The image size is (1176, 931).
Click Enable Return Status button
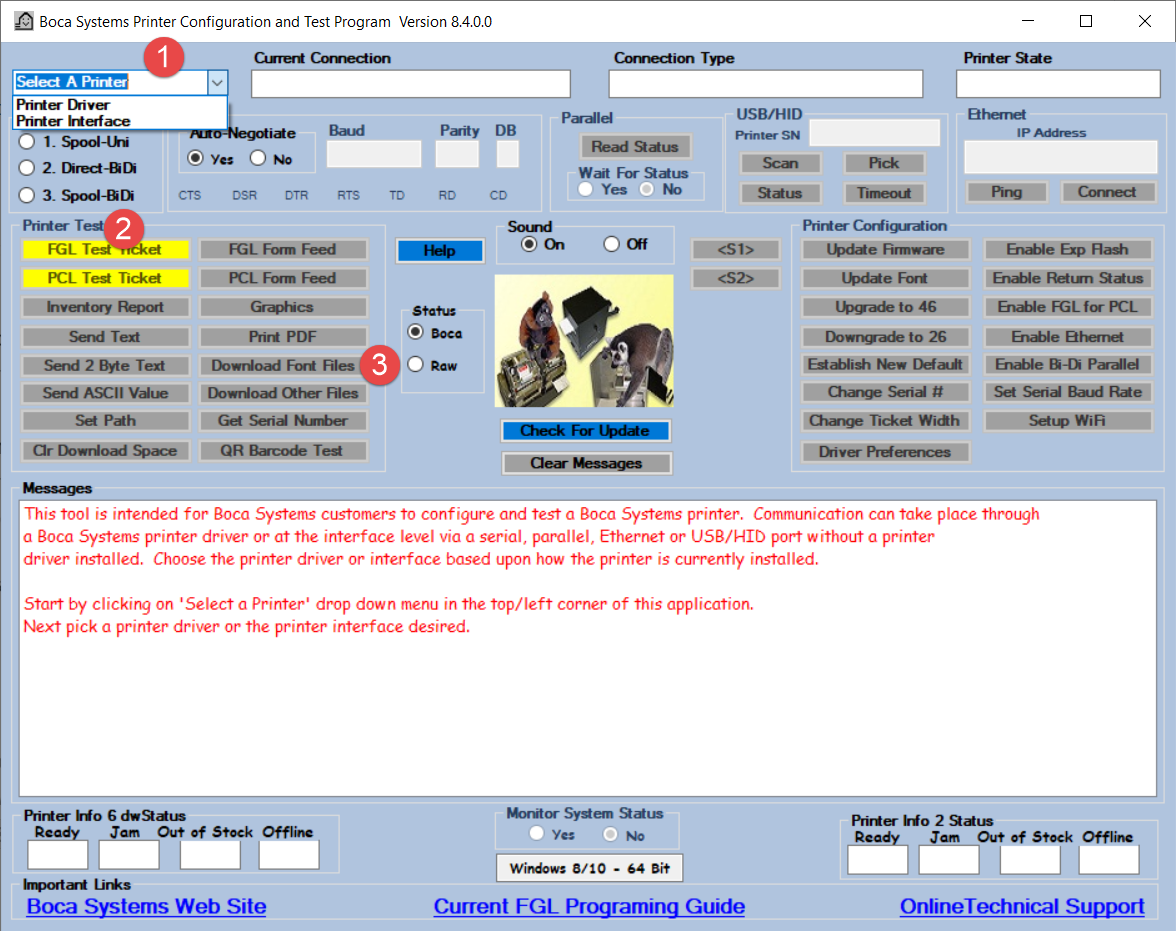point(1068,278)
